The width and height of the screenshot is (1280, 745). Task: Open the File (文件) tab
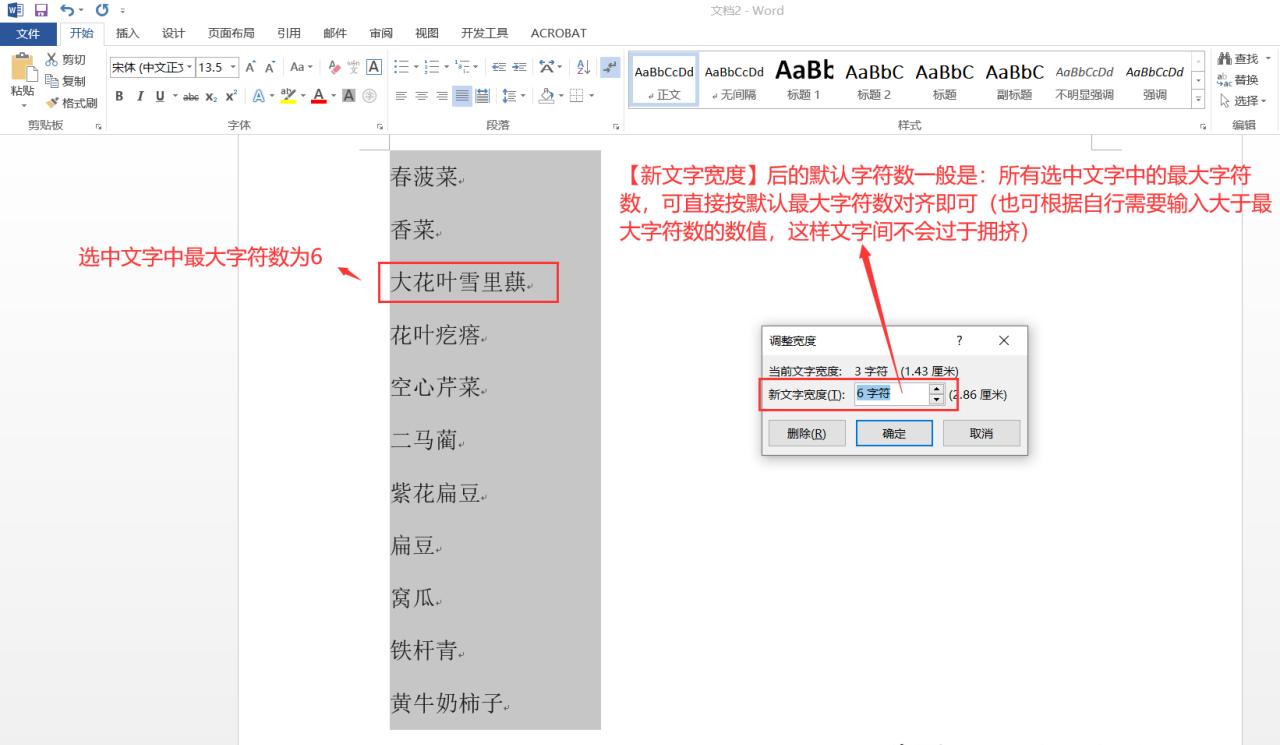(28, 33)
